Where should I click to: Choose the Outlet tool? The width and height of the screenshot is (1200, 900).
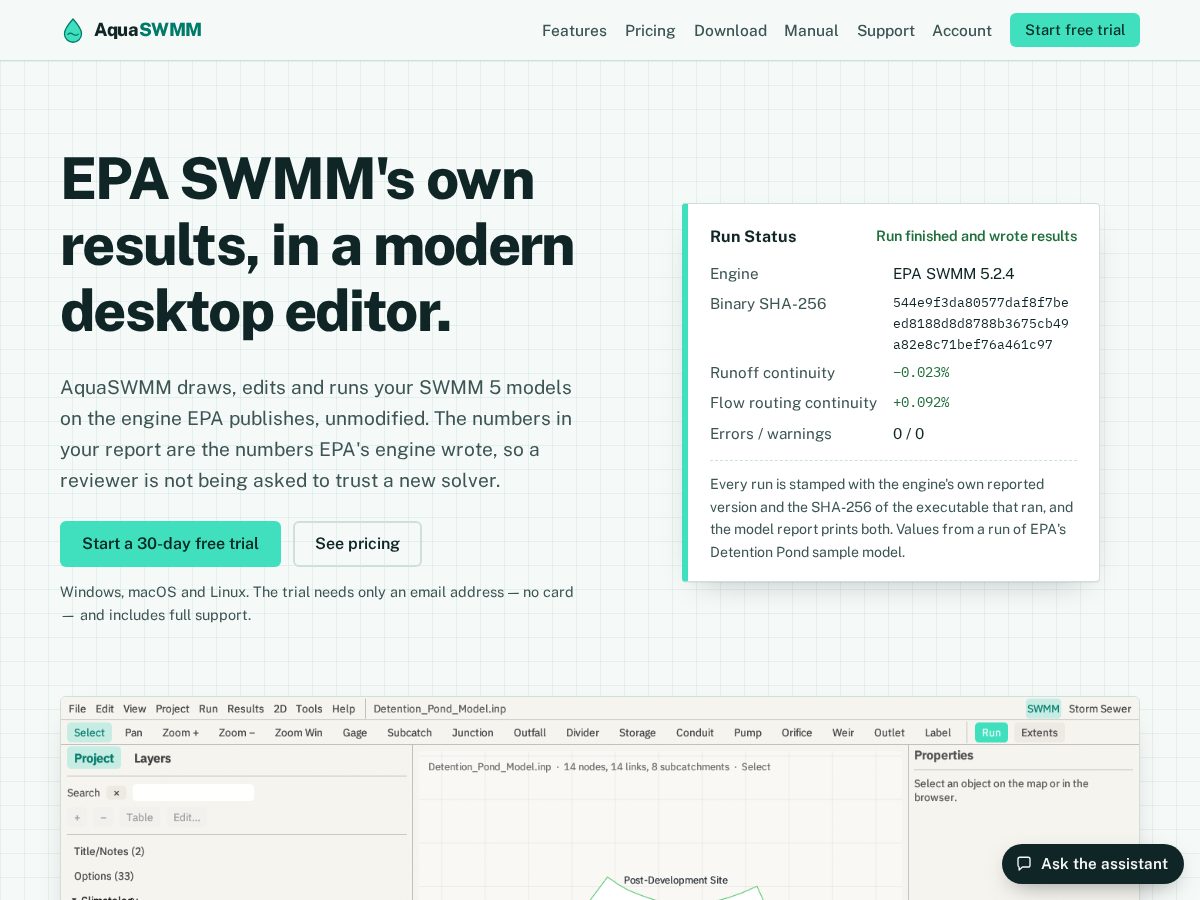(889, 733)
